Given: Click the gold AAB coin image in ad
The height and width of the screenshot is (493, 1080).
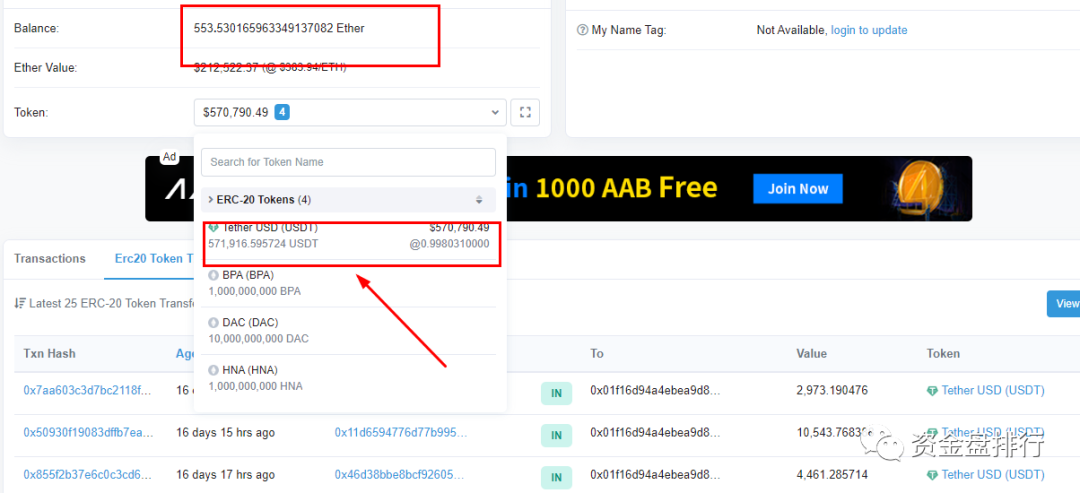Looking at the screenshot, I should pos(920,188).
